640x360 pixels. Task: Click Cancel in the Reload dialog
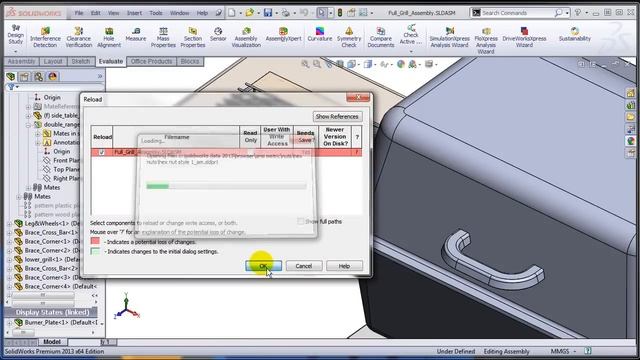(304, 266)
